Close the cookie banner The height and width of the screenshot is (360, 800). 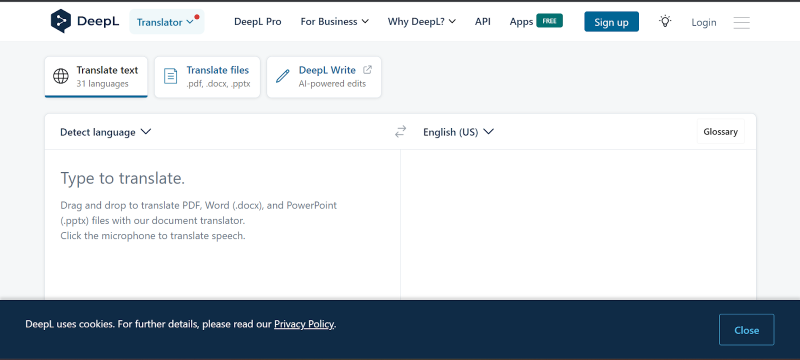click(746, 330)
